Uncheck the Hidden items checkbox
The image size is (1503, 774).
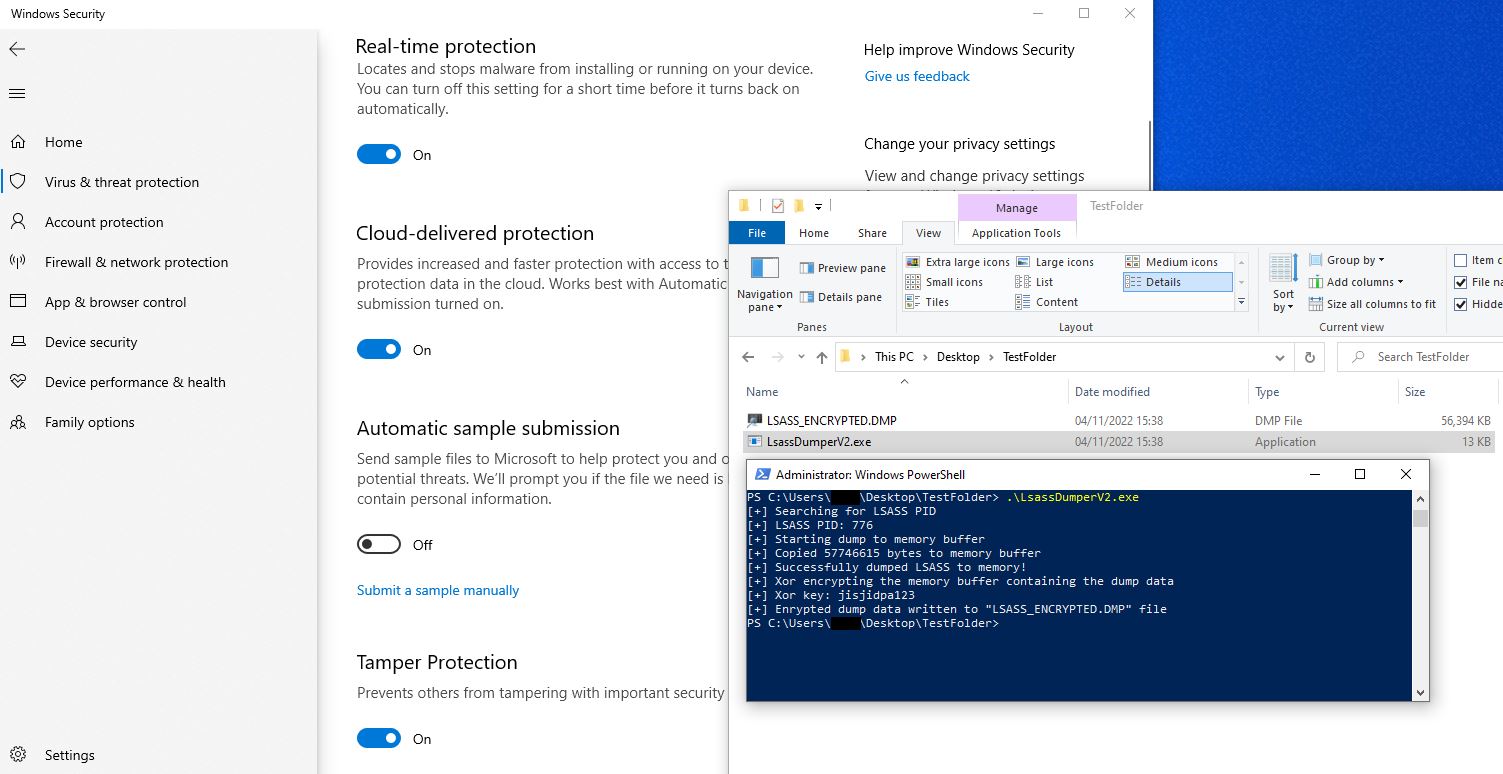coord(1461,304)
